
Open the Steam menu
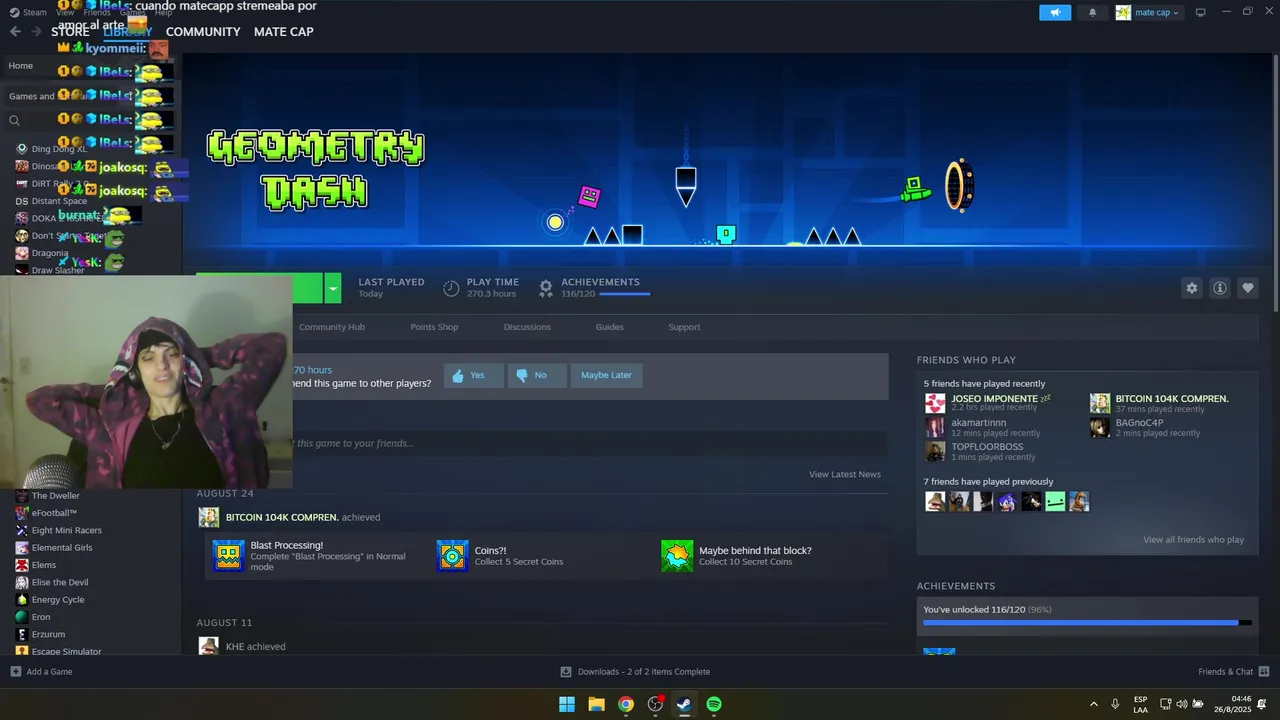[28, 12]
